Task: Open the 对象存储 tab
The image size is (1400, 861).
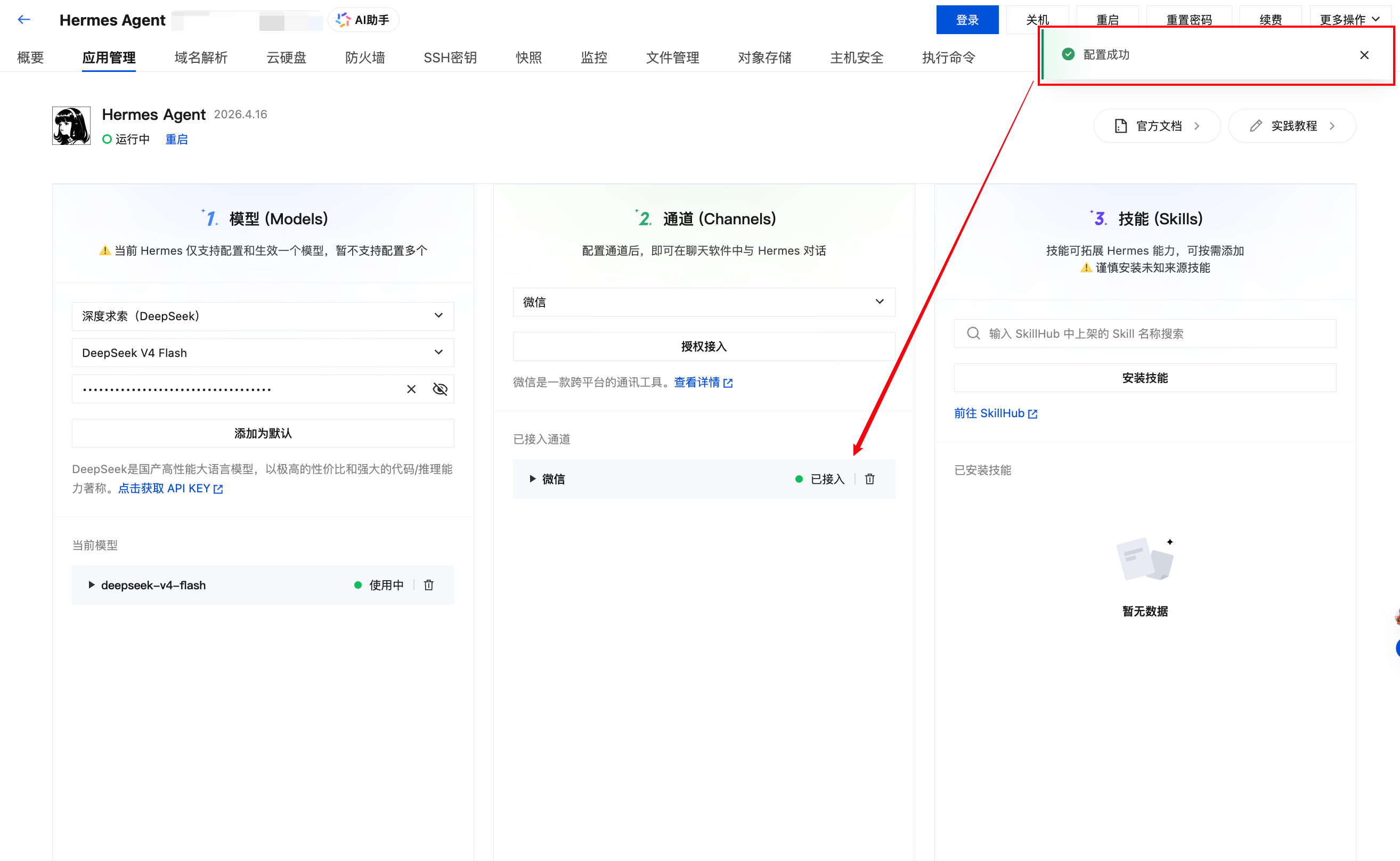Action: (x=764, y=58)
